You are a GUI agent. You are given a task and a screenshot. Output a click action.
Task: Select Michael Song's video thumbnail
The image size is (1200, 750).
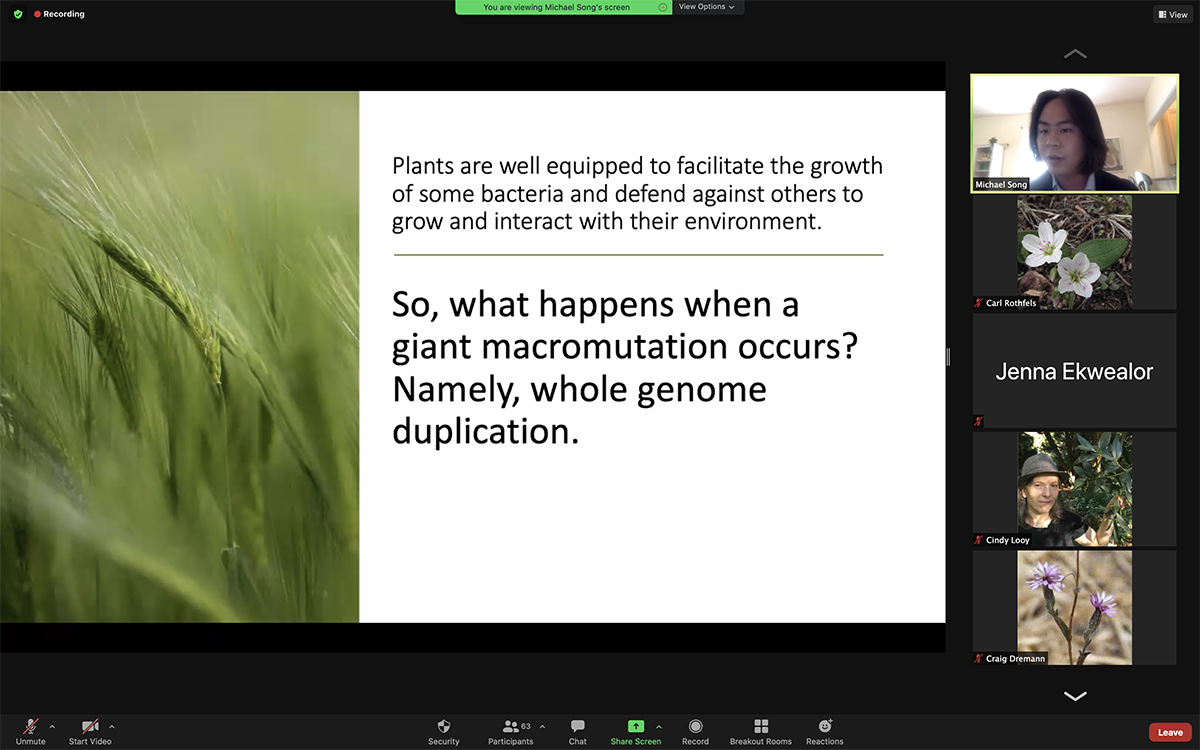point(1075,133)
